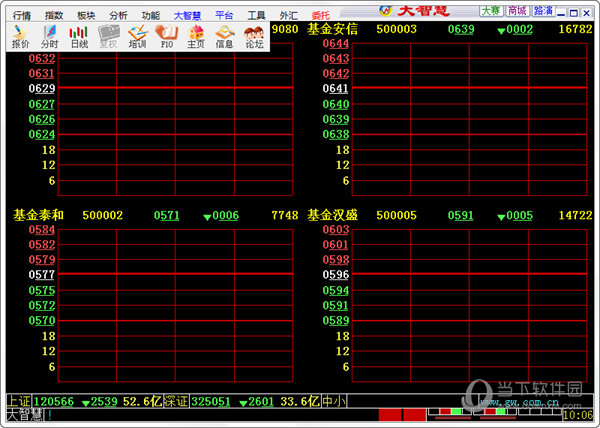The width and height of the screenshot is (600, 428).
Task: Click the 上证 turnover 52.6亿
Action: pyautogui.click(x=142, y=402)
